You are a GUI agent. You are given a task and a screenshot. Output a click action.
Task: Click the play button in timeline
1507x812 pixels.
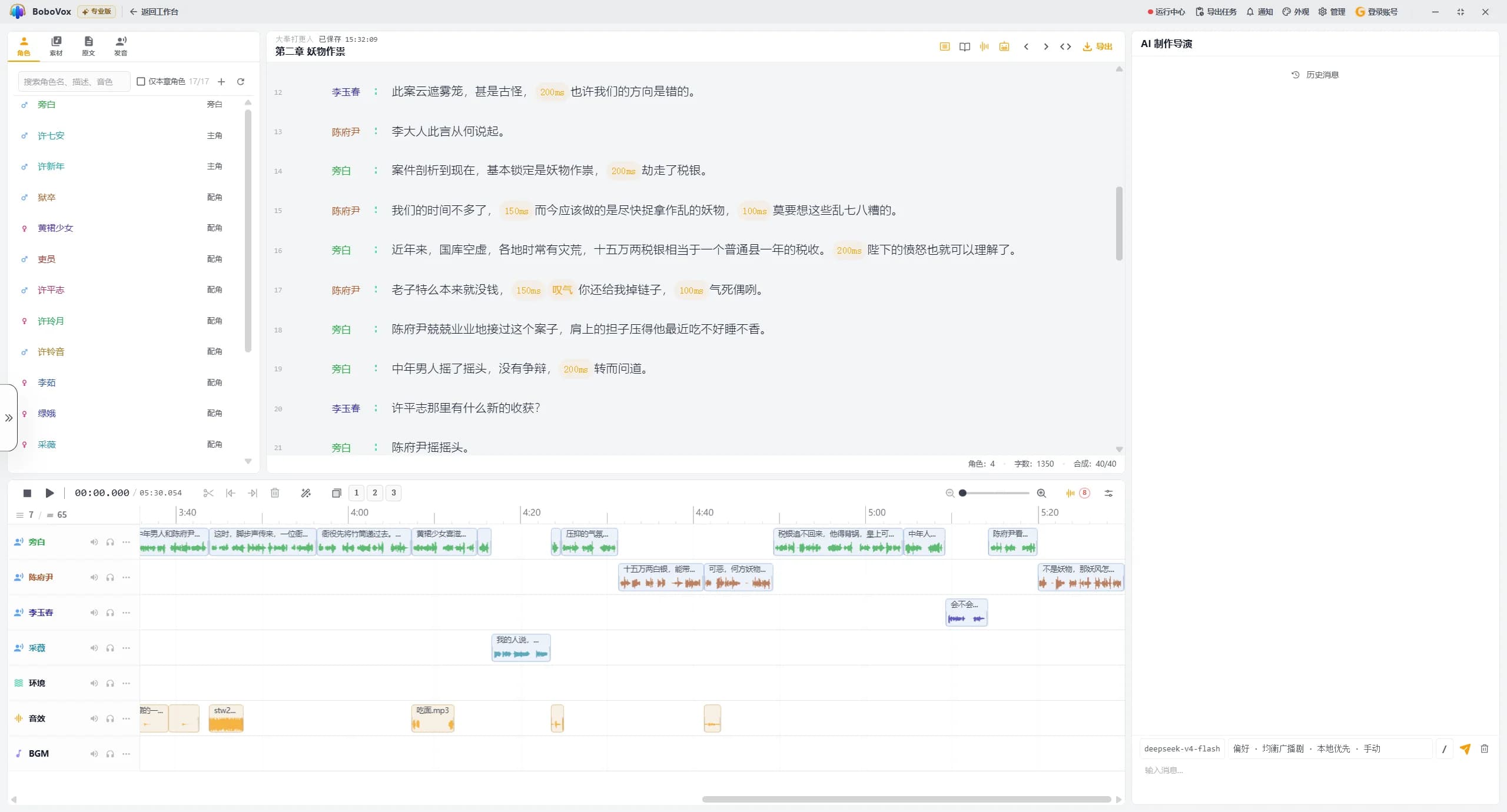click(49, 493)
